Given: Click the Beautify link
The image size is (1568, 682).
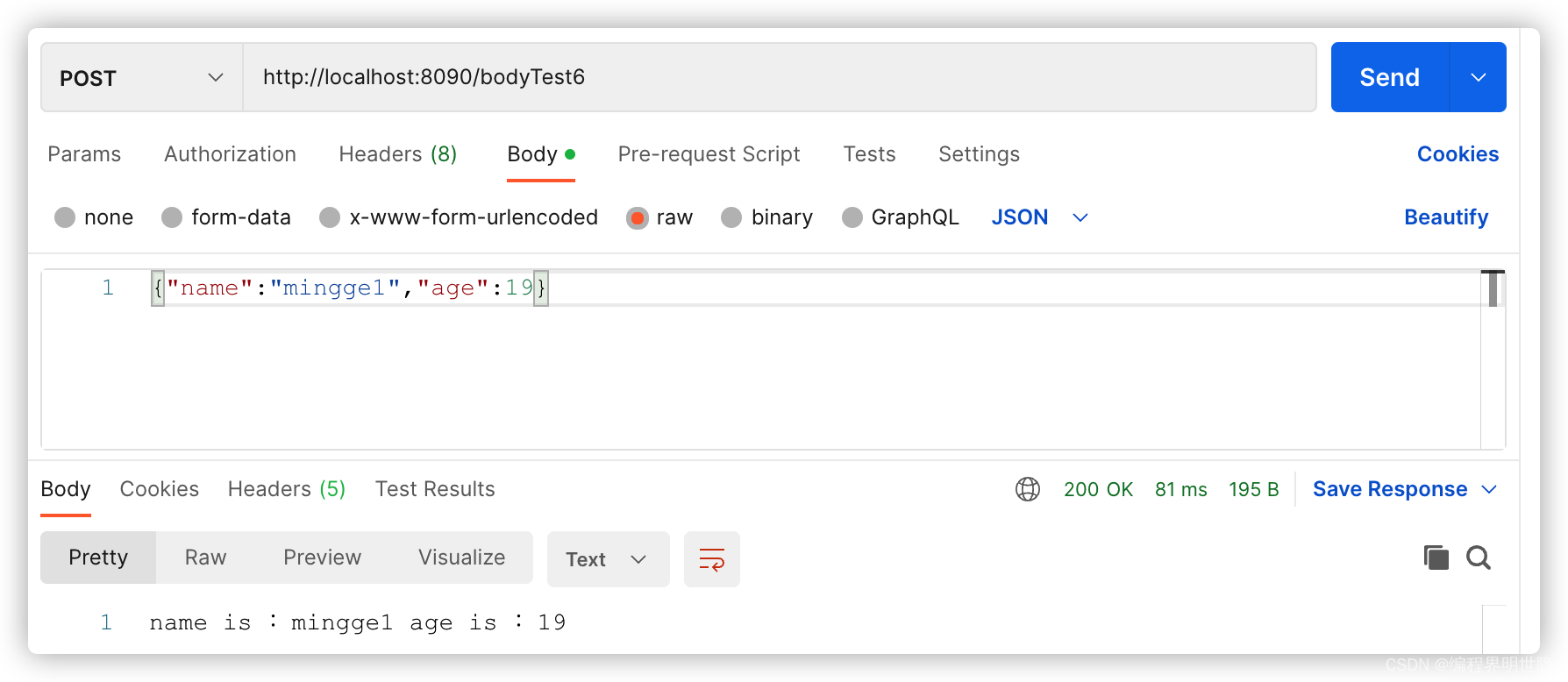Looking at the screenshot, I should (1446, 217).
